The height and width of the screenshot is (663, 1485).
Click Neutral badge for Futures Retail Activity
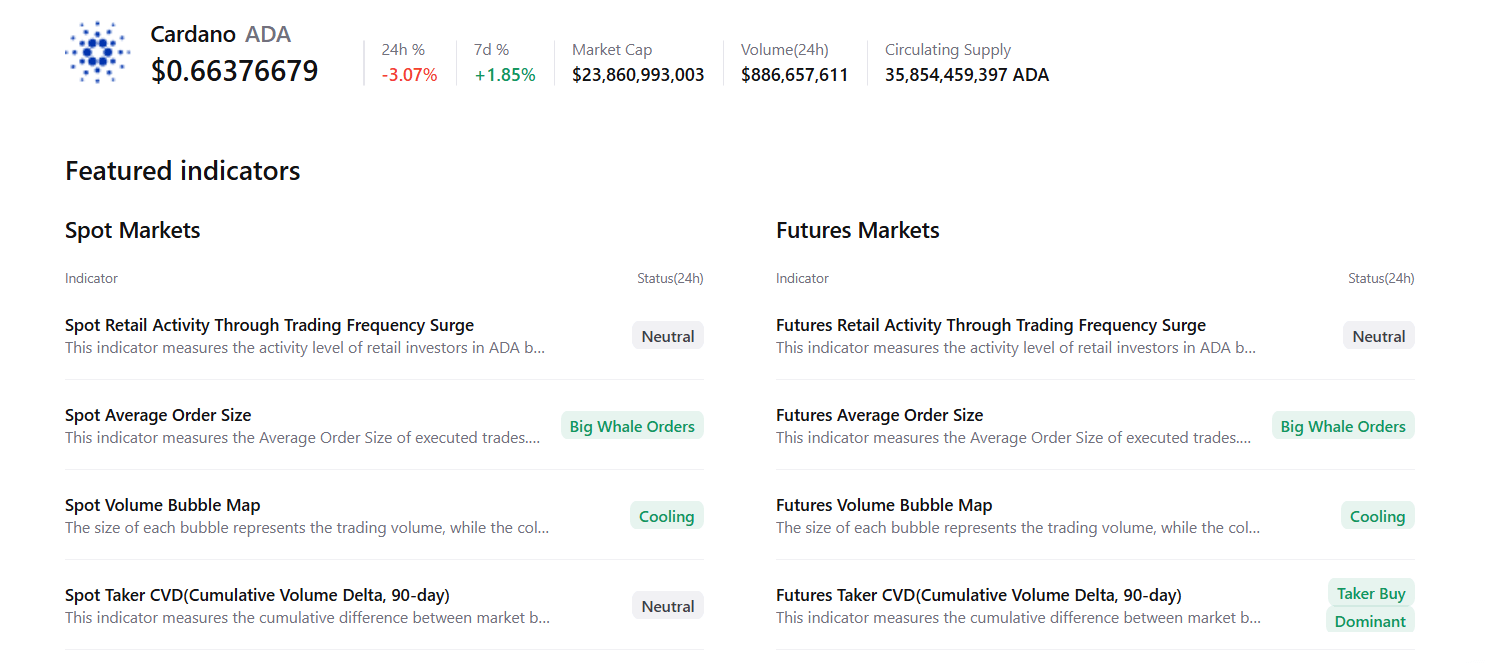coord(1378,336)
